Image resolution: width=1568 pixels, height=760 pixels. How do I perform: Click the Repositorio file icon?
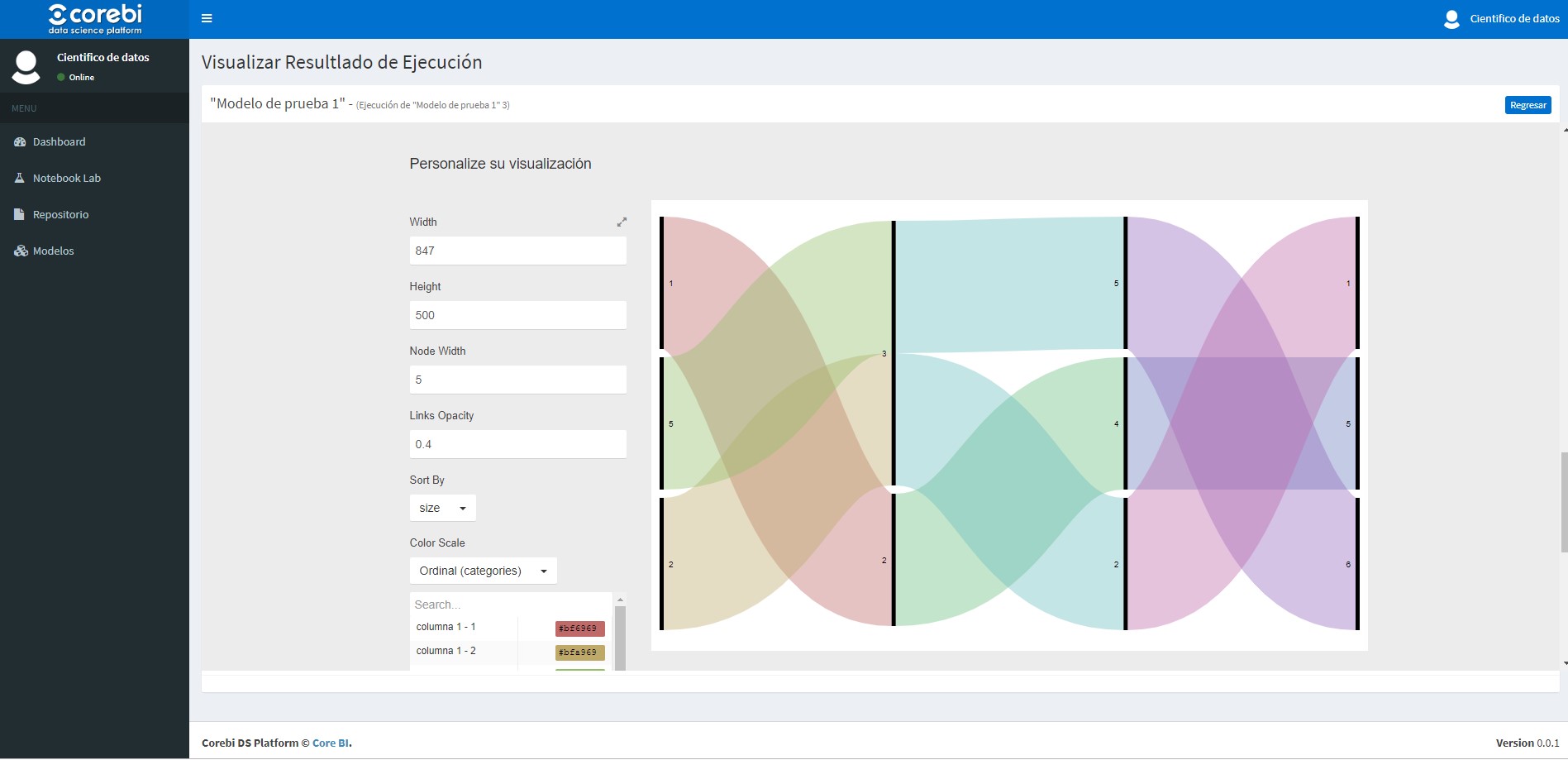[x=20, y=214]
